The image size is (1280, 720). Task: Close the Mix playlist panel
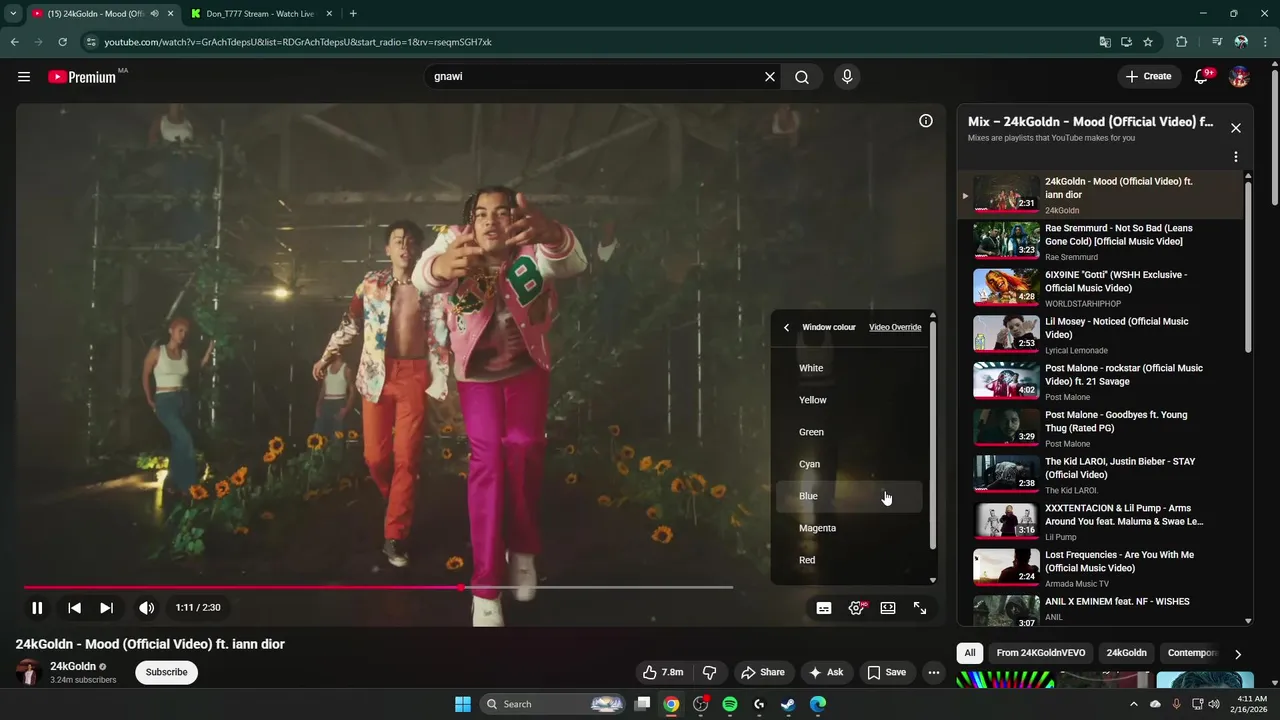coord(1236,128)
